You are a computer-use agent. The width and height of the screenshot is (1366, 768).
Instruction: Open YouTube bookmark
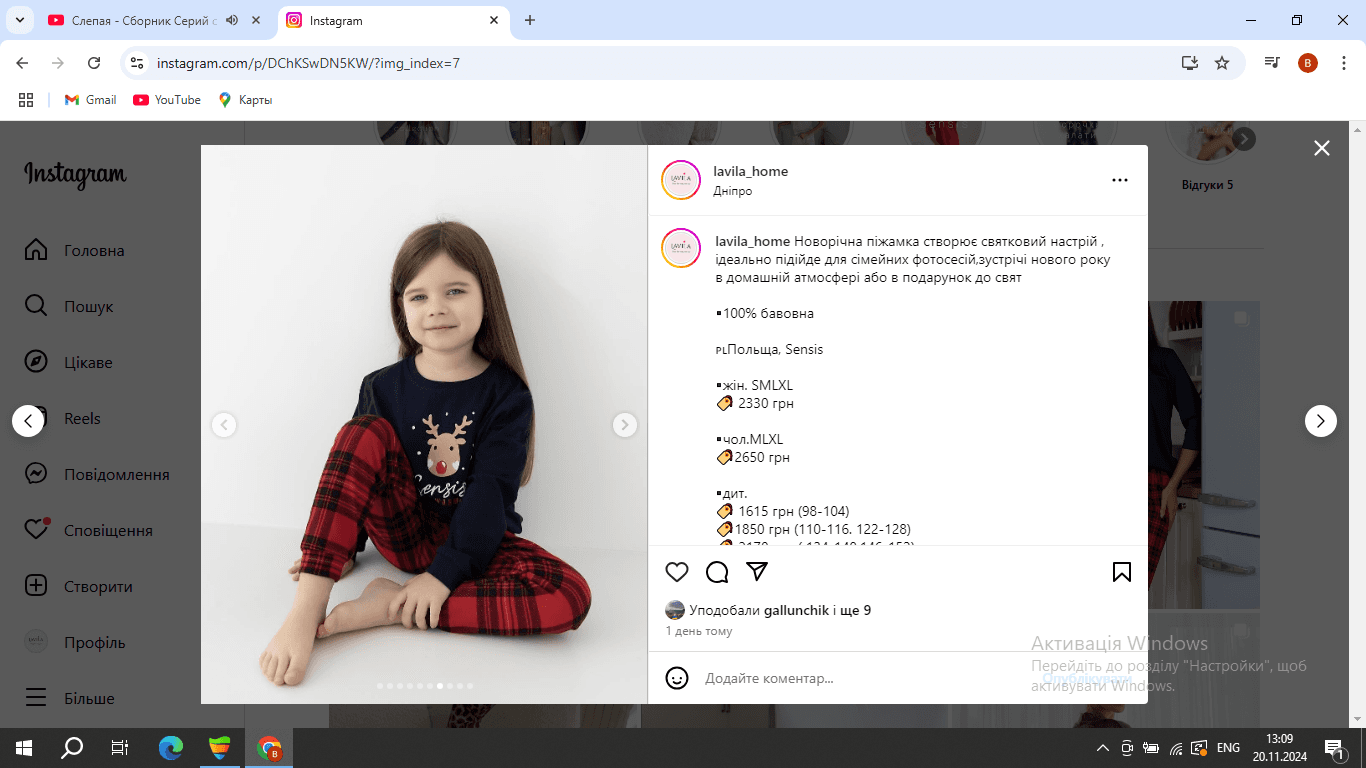[167, 100]
